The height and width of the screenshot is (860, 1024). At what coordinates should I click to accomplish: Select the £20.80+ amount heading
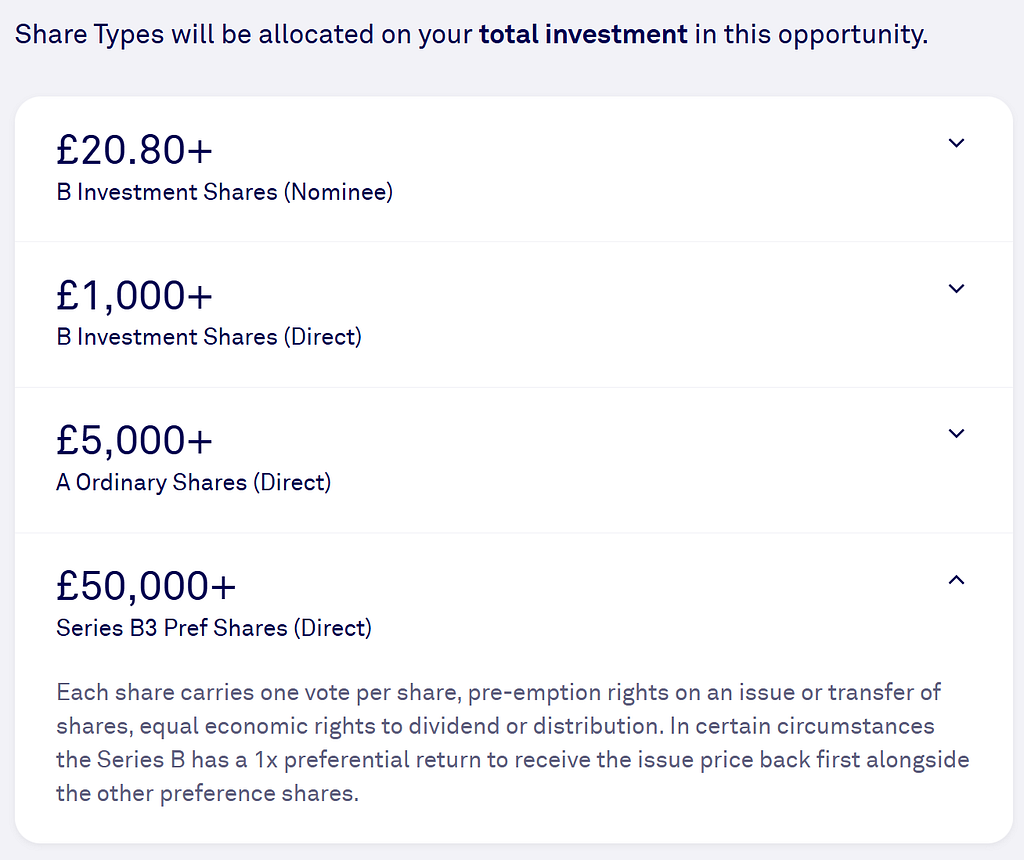[135, 150]
